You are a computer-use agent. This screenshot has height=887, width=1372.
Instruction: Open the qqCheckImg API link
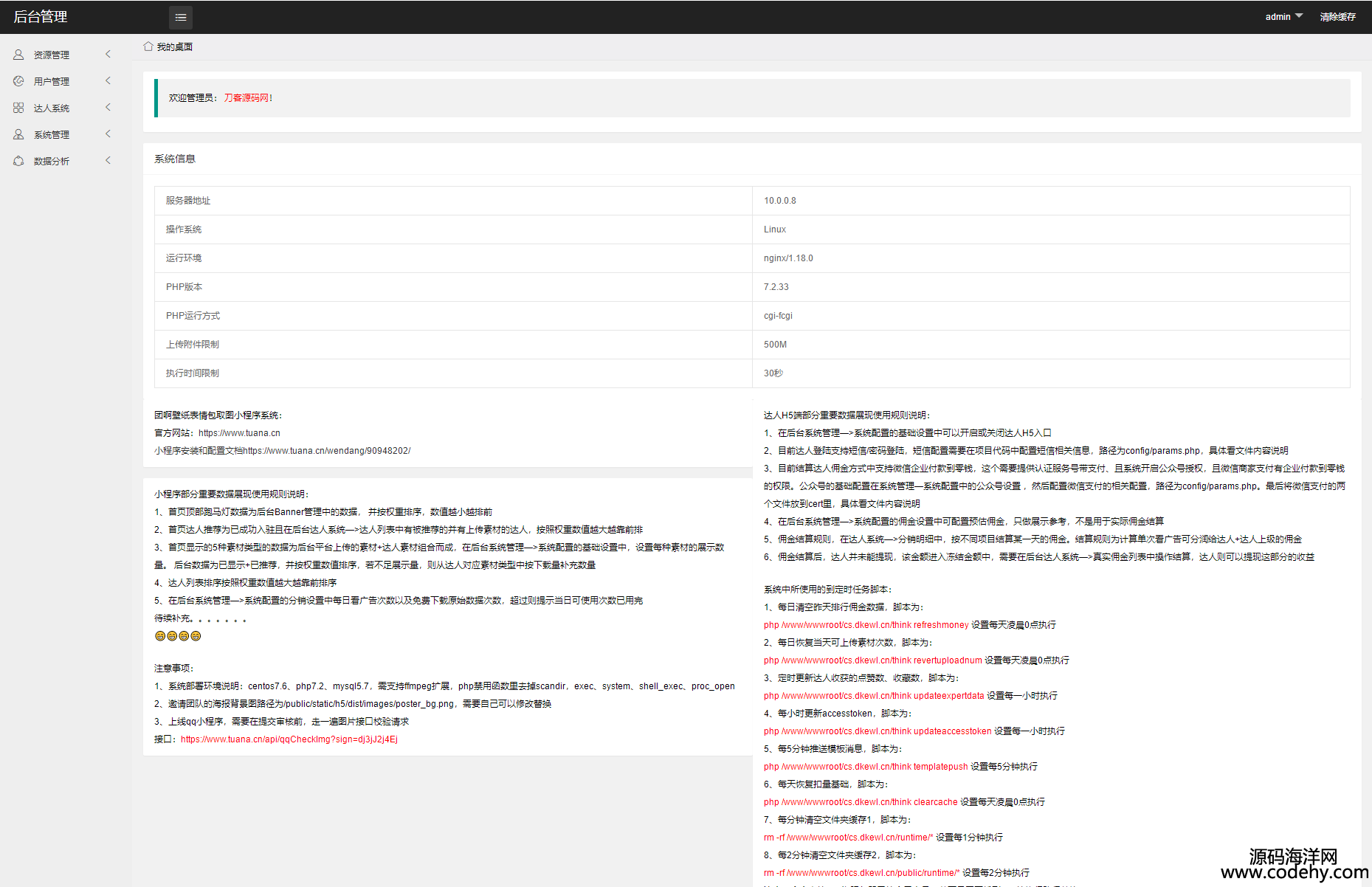point(289,739)
